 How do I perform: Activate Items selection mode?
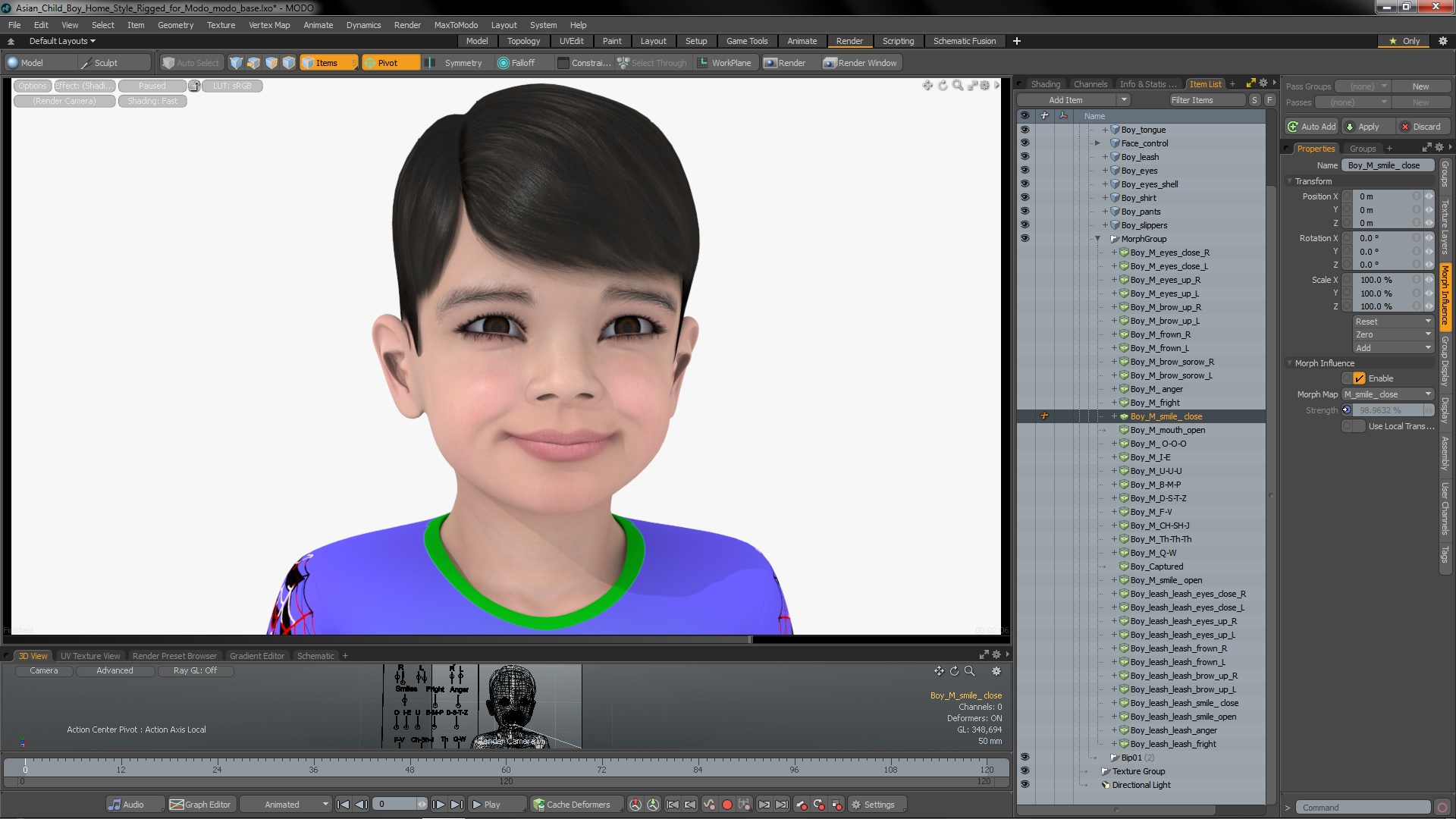328,63
